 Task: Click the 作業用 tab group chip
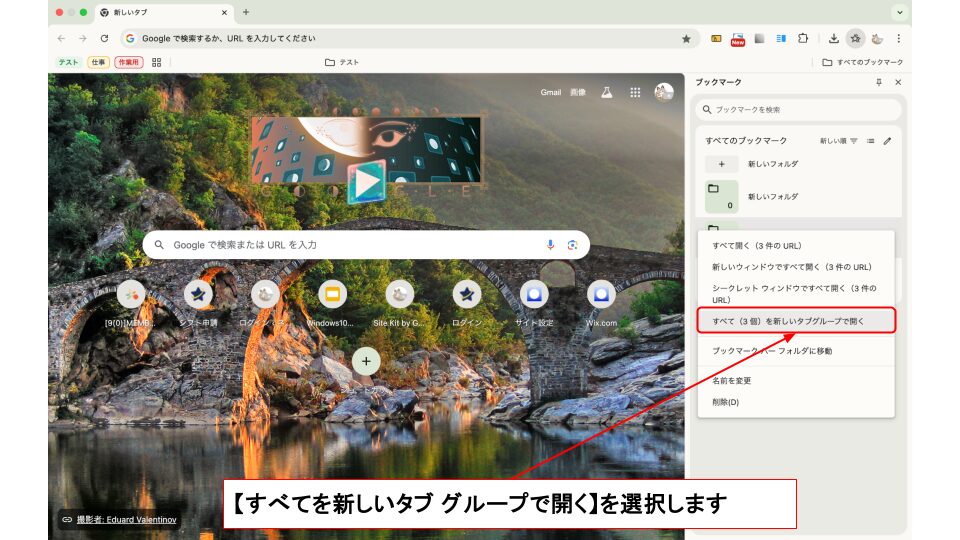click(x=129, y=62)
